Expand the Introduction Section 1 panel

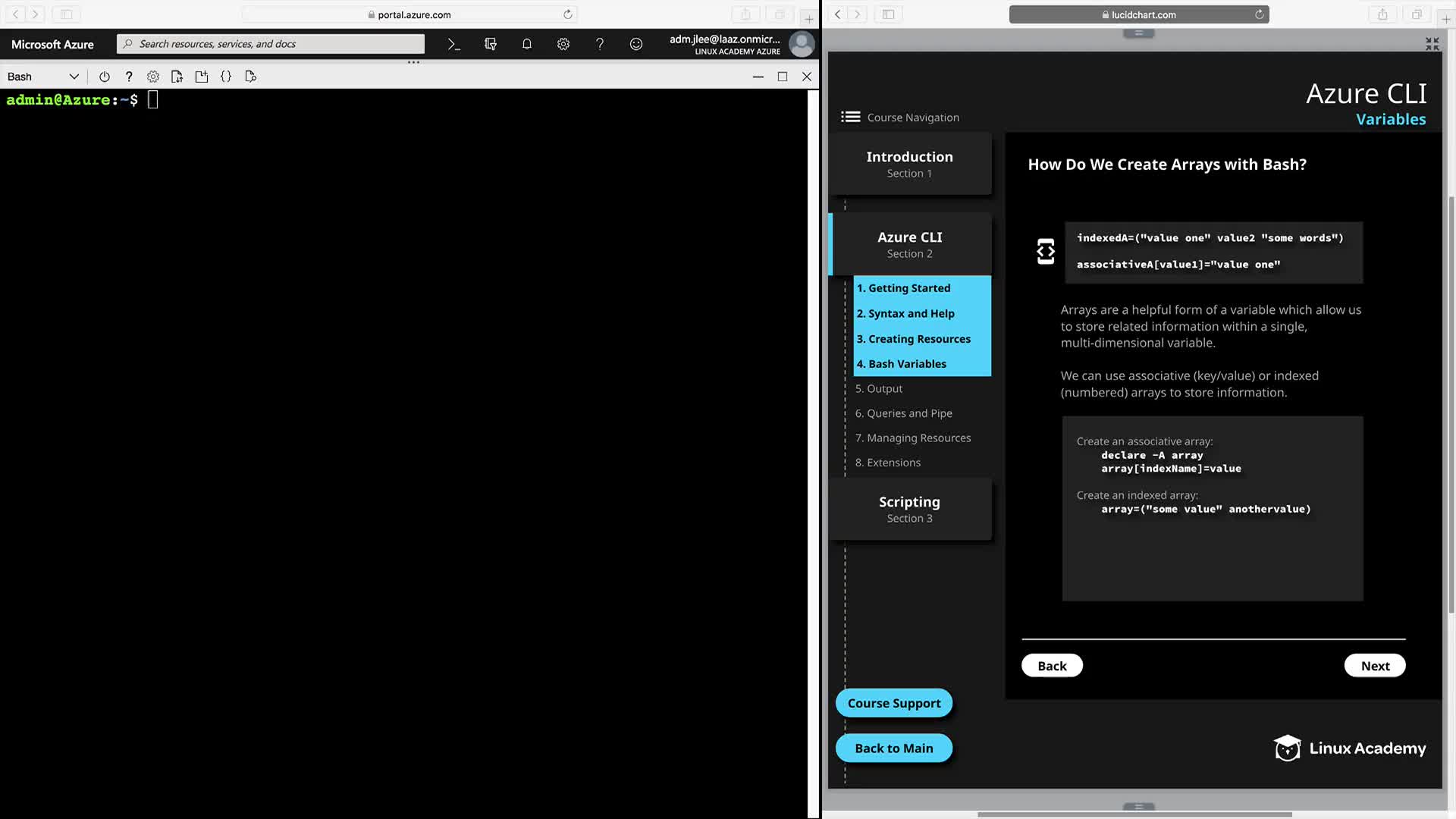point(909,164)
